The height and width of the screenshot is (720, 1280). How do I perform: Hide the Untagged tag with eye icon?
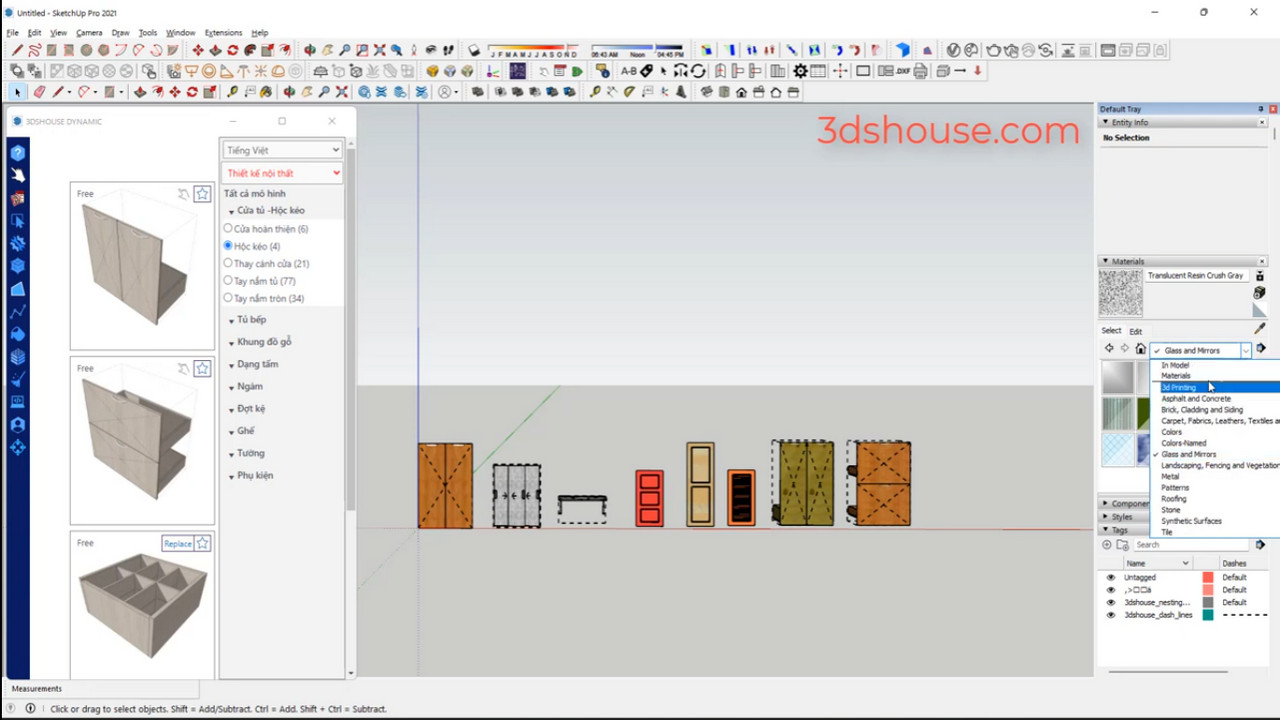click(x=1110, y=578)
